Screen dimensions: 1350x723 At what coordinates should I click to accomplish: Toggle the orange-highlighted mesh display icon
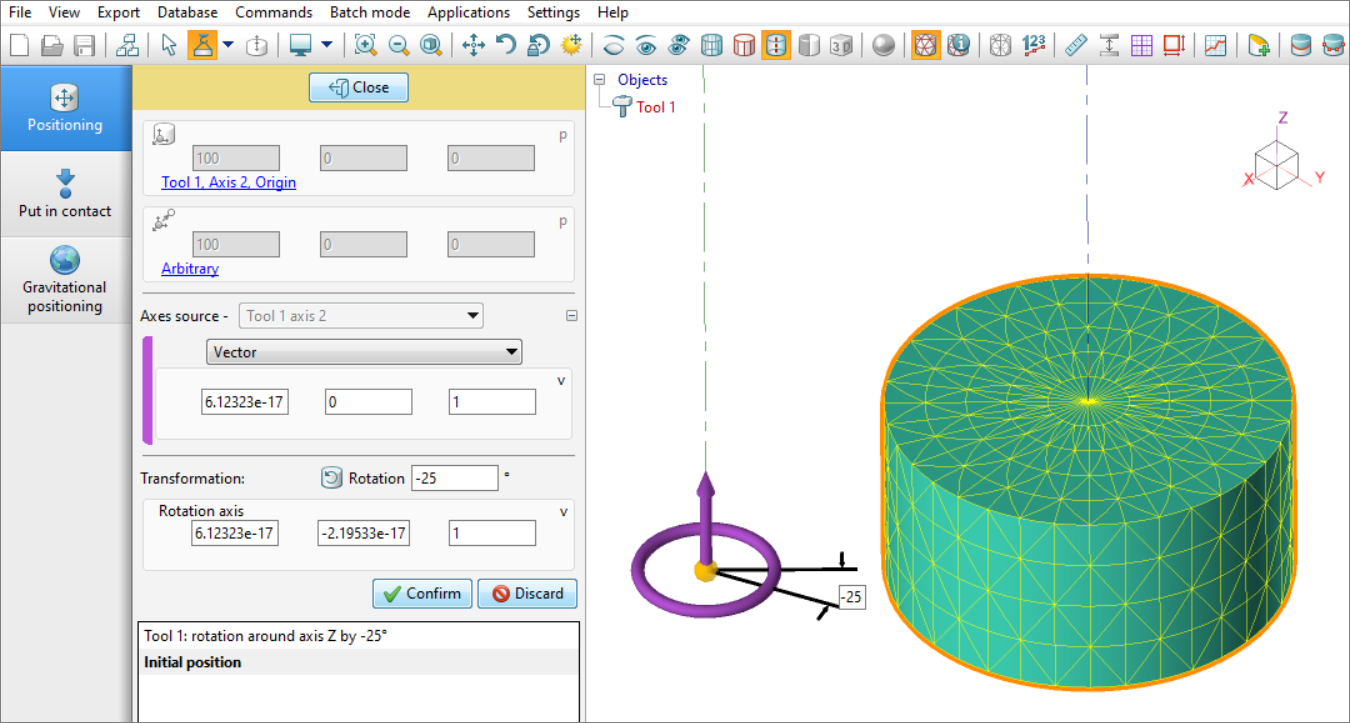[926, 45]
